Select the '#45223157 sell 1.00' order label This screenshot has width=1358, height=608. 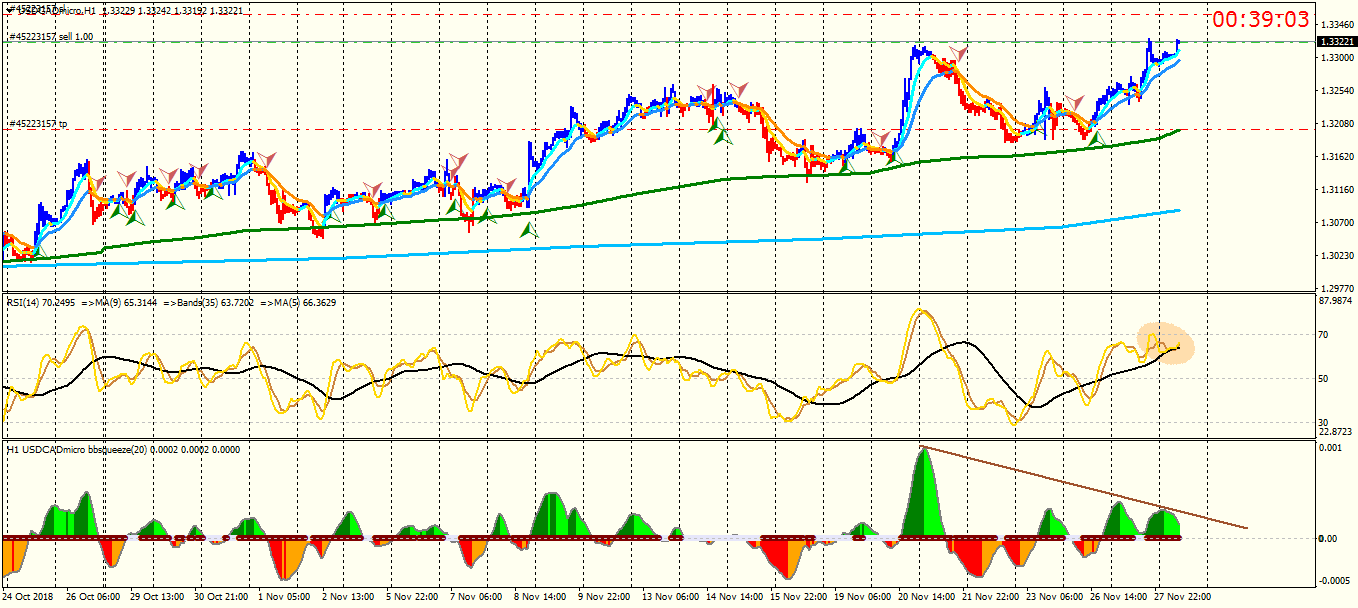click(51, 37)
